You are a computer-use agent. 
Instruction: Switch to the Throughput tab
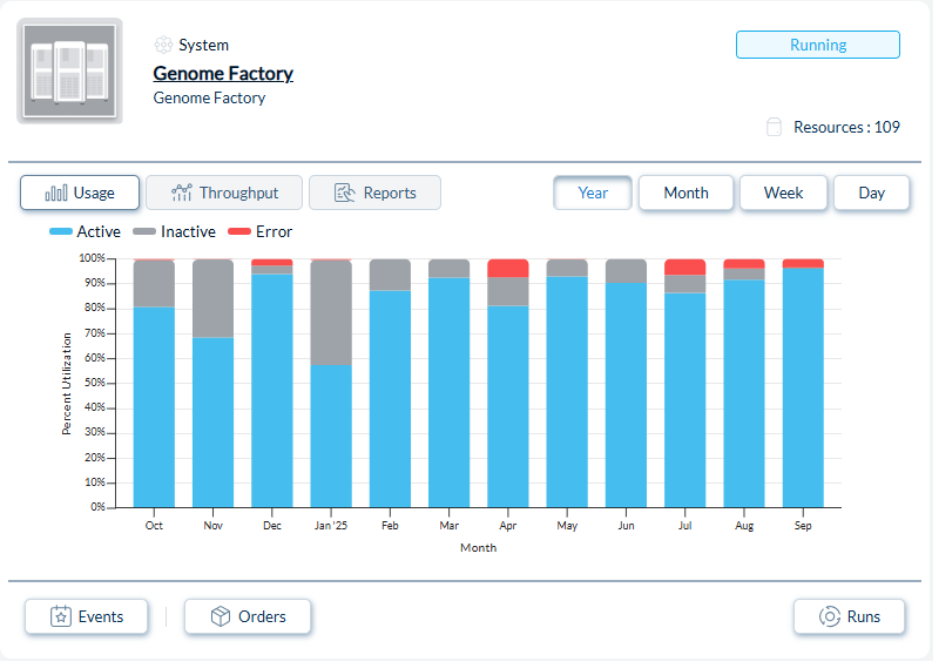click(x=224, y=193)
